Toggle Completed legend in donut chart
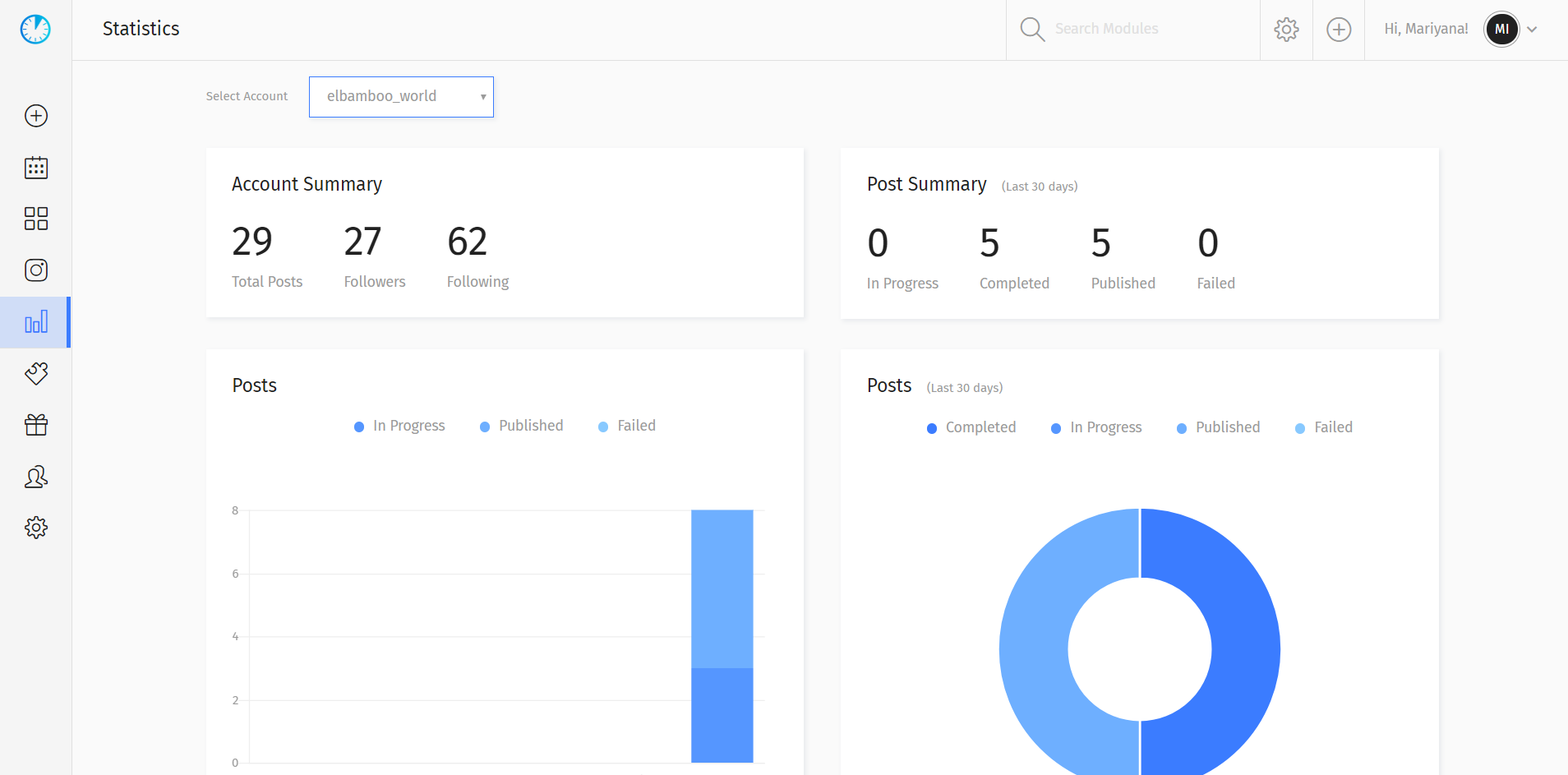Image resolution: width=1568 pixels, height=775 pixels. [971, 427]
